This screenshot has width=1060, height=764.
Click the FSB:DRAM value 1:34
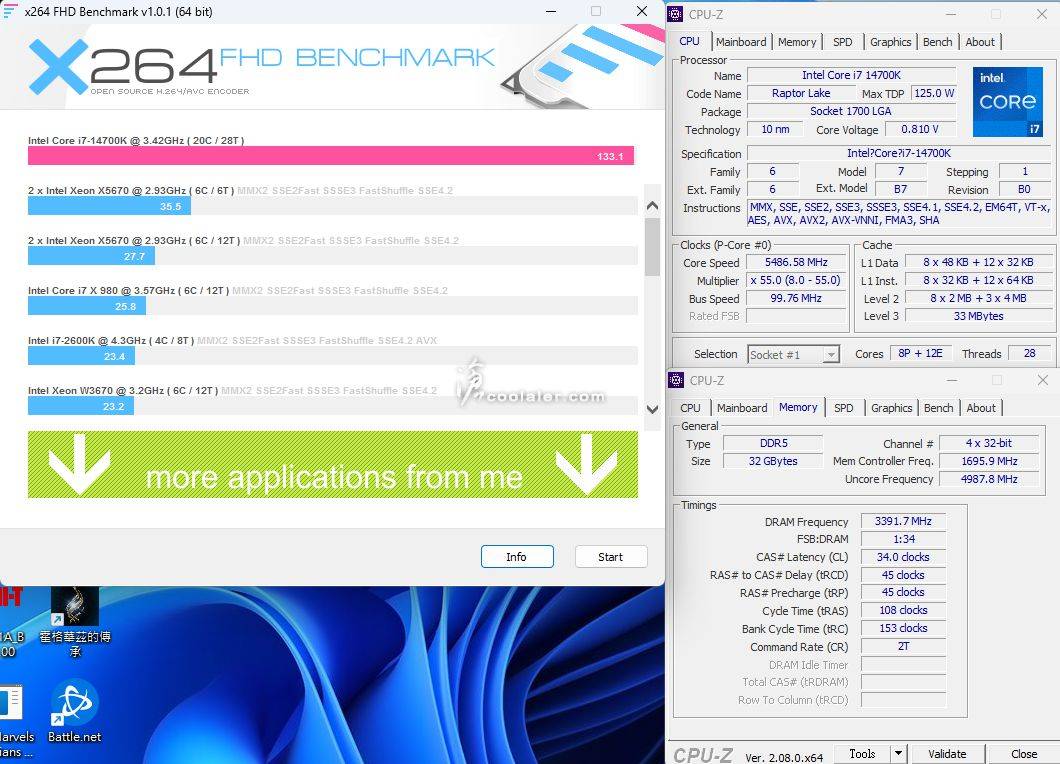tap(903, 539)
